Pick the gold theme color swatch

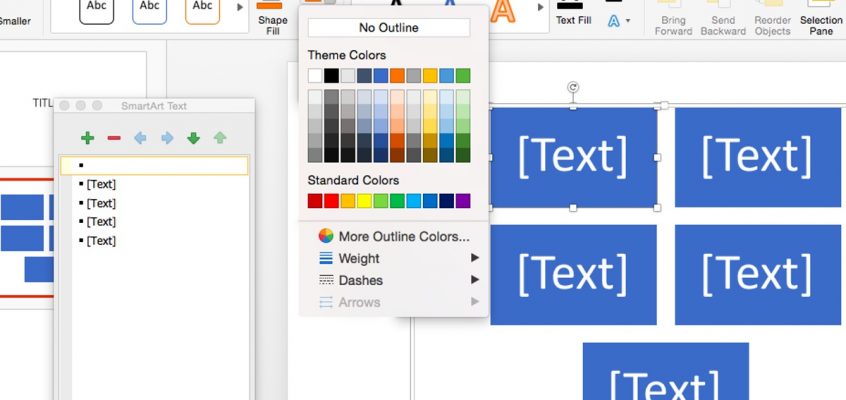pyautogui.click(x=430, y=75)
